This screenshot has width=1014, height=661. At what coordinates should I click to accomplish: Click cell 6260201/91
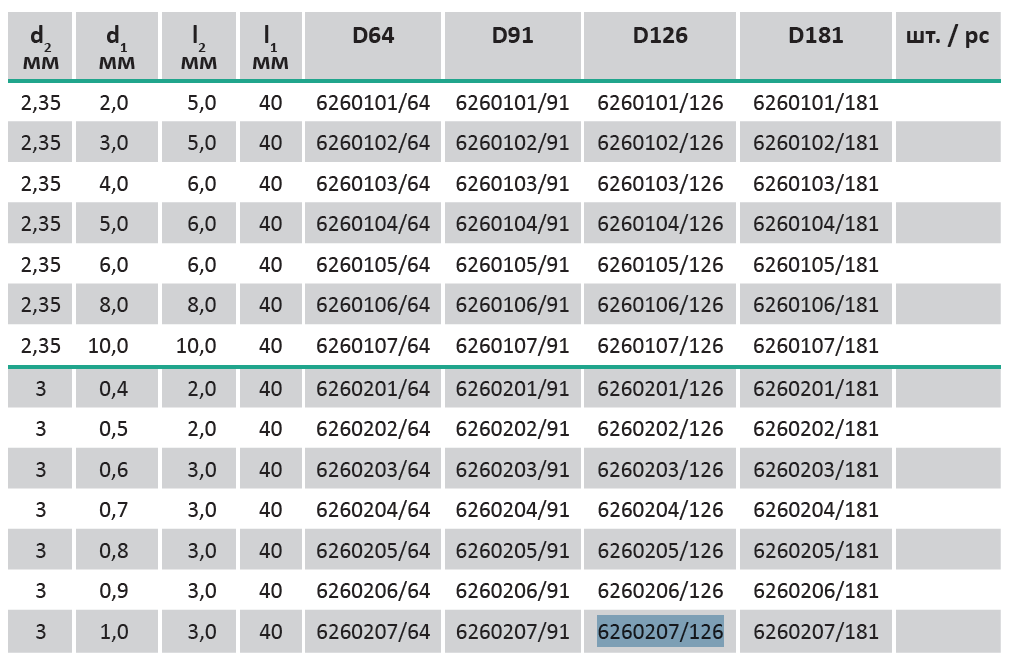pos(512,388)
